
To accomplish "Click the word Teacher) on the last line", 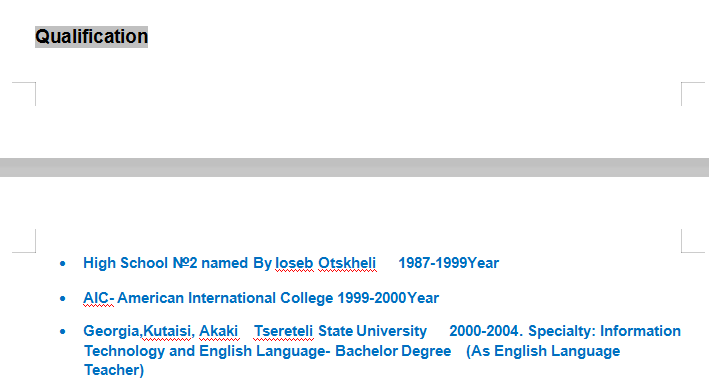I will [x=114, y=370].
